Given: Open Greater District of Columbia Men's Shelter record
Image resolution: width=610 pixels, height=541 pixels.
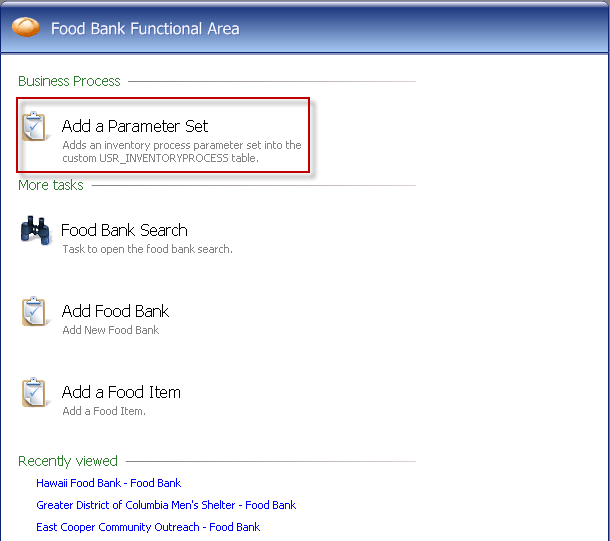Looking at the screenshot, I should tap(166, 505).
